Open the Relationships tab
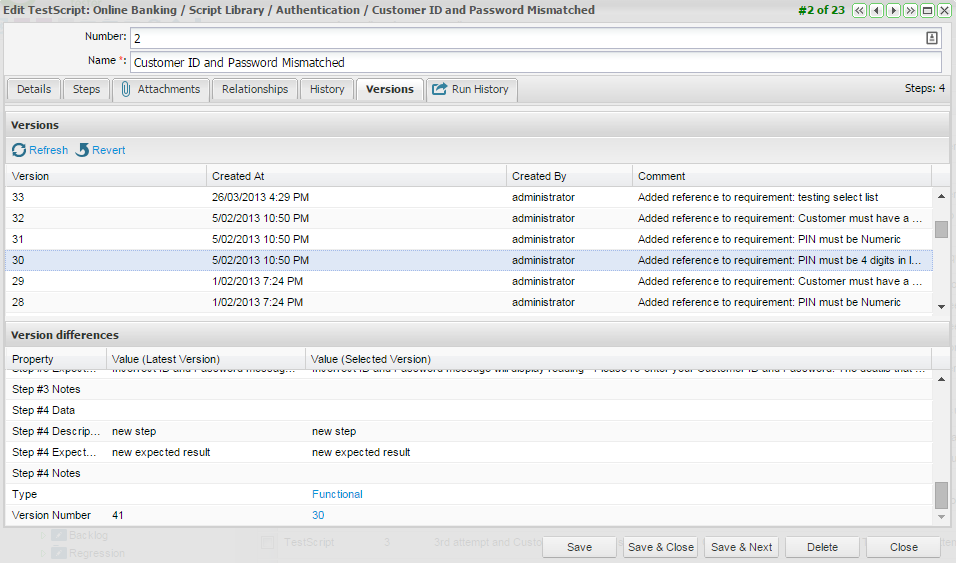Screen dimensions: 956x563 [255, 89]
